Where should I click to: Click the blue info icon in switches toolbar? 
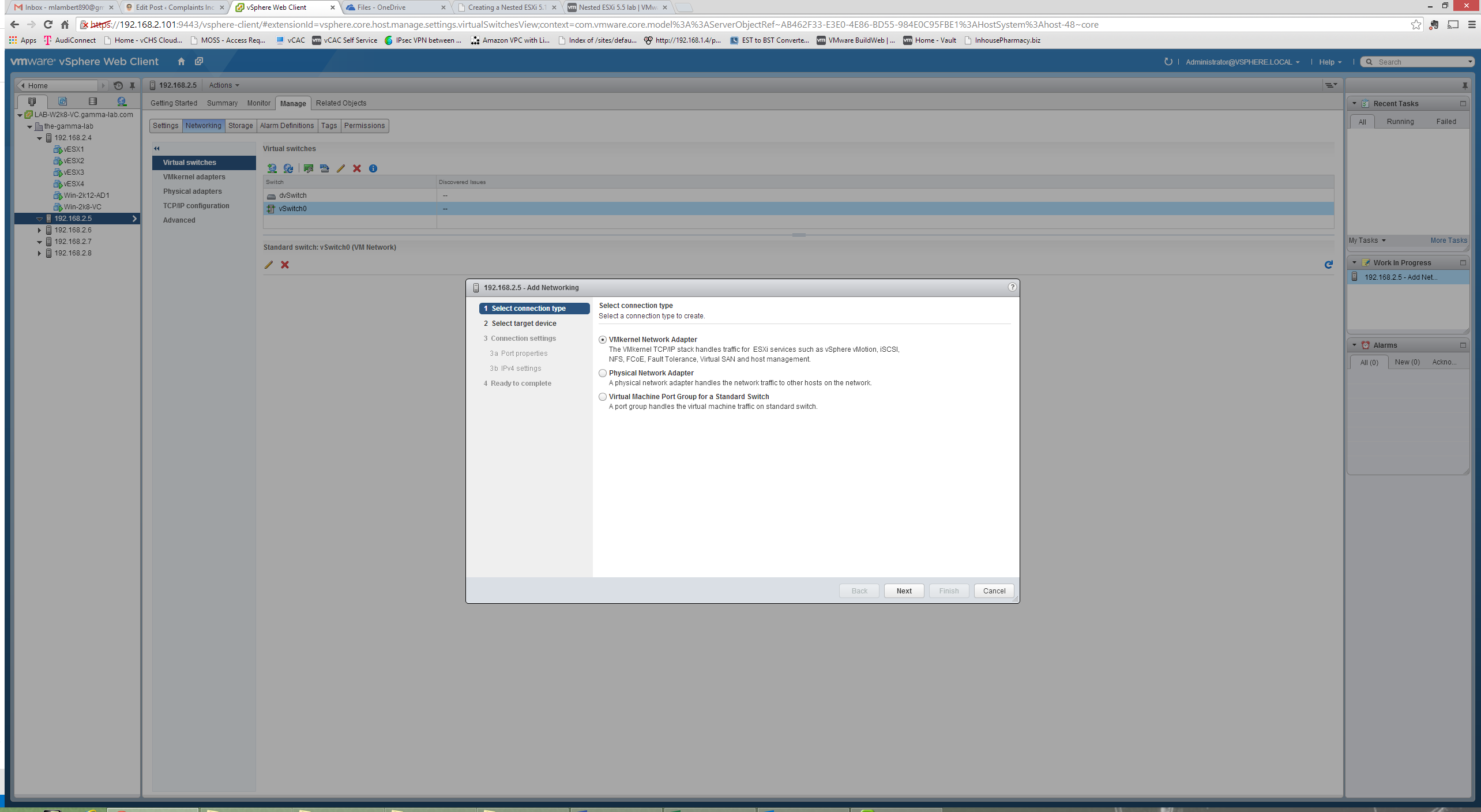pos(373,168)
